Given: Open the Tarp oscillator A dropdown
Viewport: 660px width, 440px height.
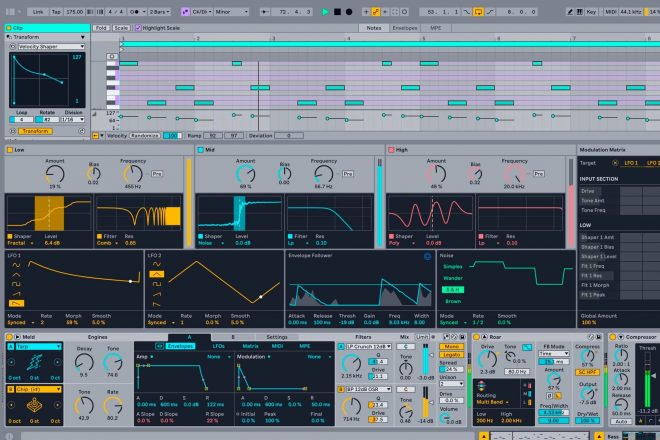Looking at the screenshot, I should tap(38, 347).
